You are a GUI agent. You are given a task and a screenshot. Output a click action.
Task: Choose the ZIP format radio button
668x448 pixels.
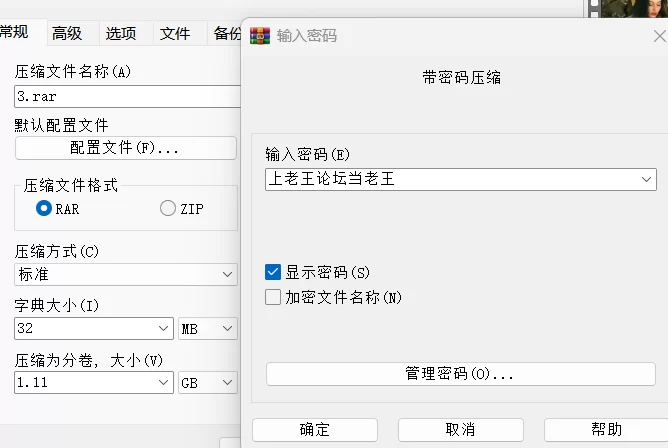[x=168, y=209]
